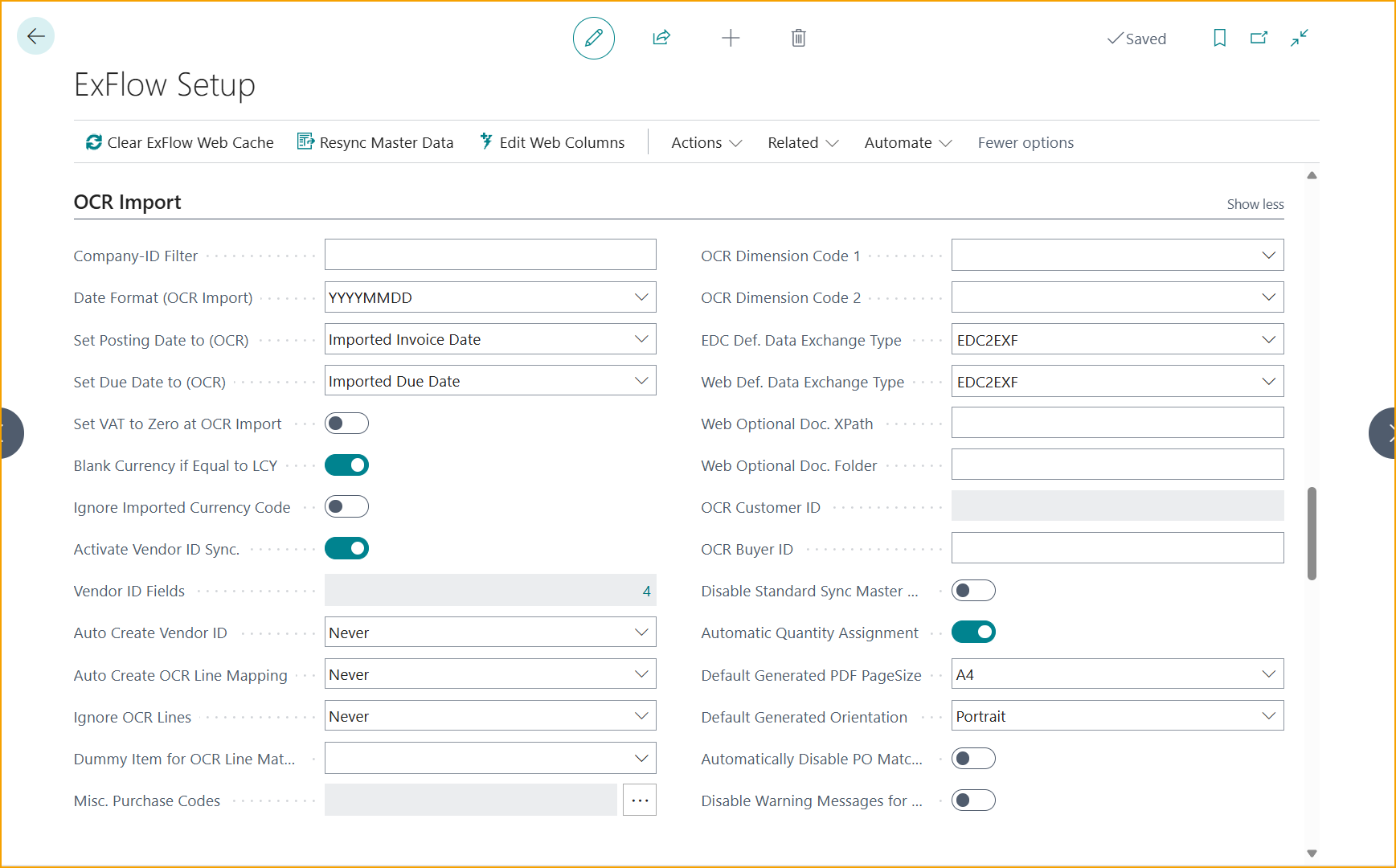Toggle Disable Warning Messages for switch
The image size is (1396, 868).
pyautogui.click(x=973, y=800)
